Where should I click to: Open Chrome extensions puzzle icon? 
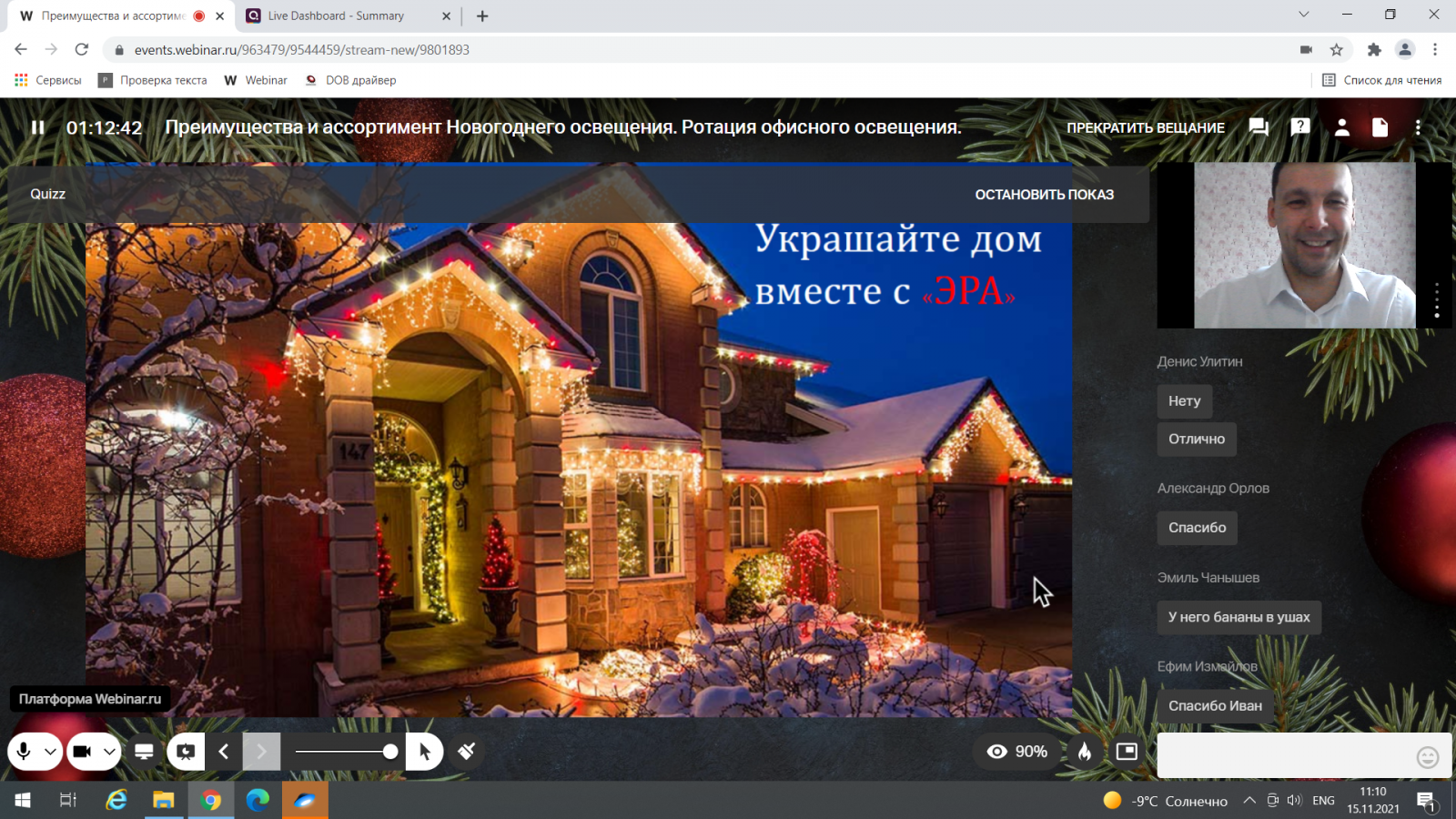tap(1374, 50)
